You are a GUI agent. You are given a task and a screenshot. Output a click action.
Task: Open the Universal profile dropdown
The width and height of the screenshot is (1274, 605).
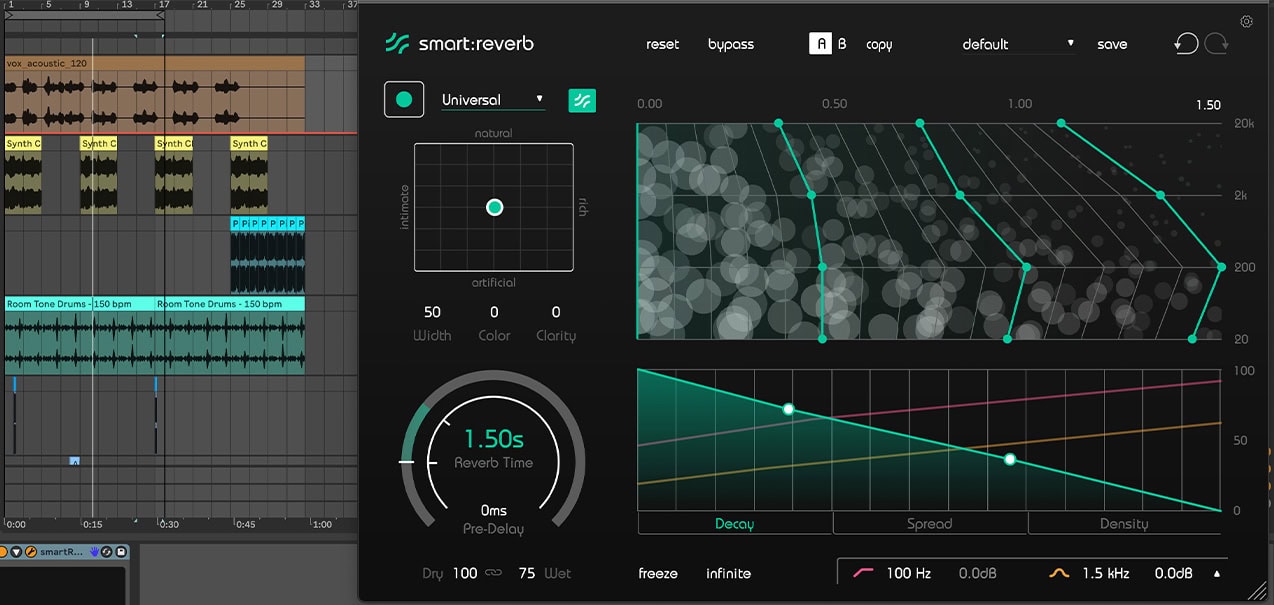[493, 100]
